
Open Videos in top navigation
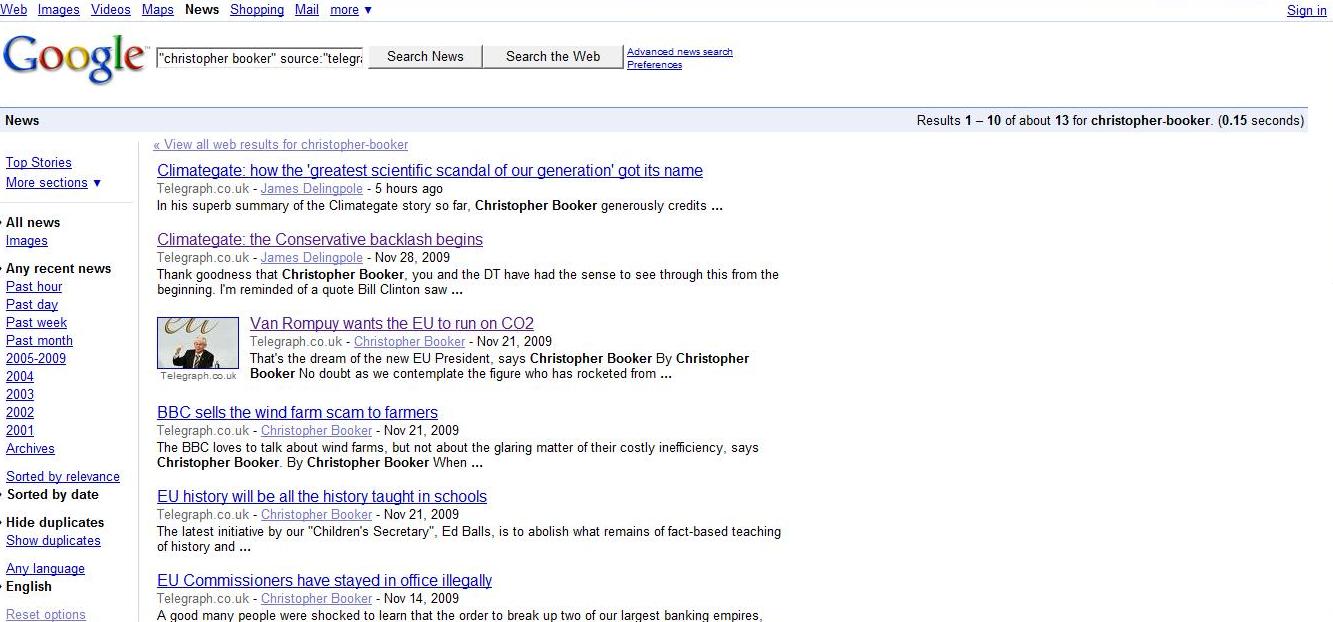pos(110,9)
